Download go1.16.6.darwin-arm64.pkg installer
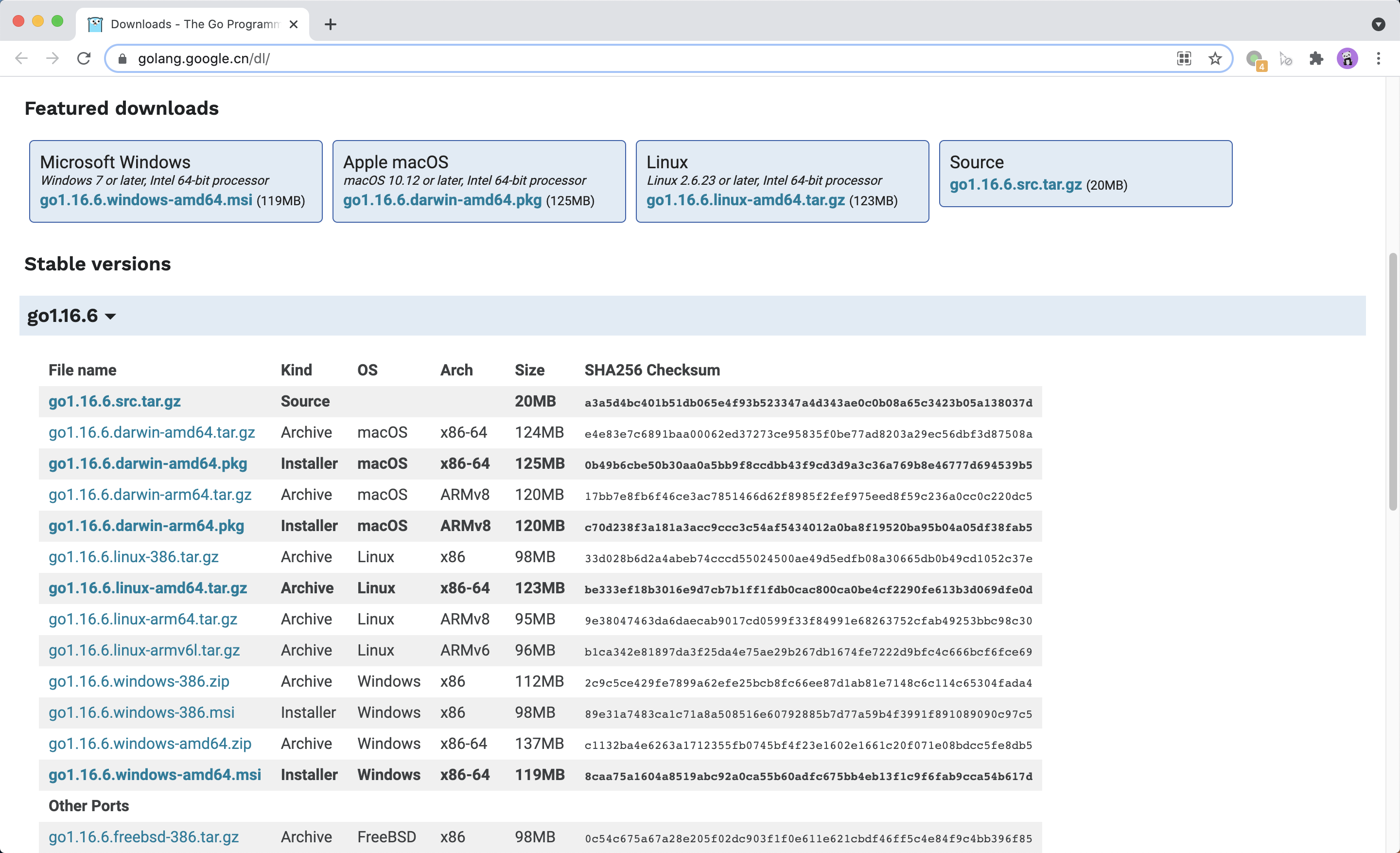This screenshot has height=853, width=1400. point(147,526)
